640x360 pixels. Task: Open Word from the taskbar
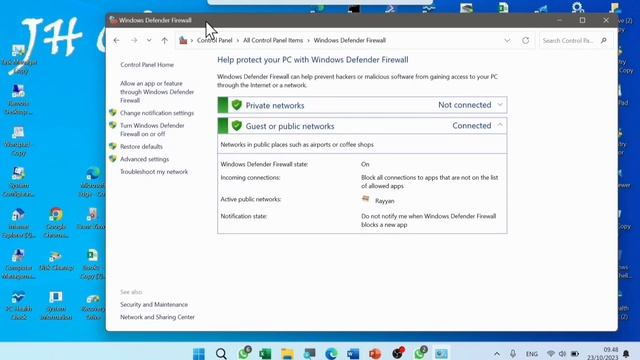(x=353, y=353)
